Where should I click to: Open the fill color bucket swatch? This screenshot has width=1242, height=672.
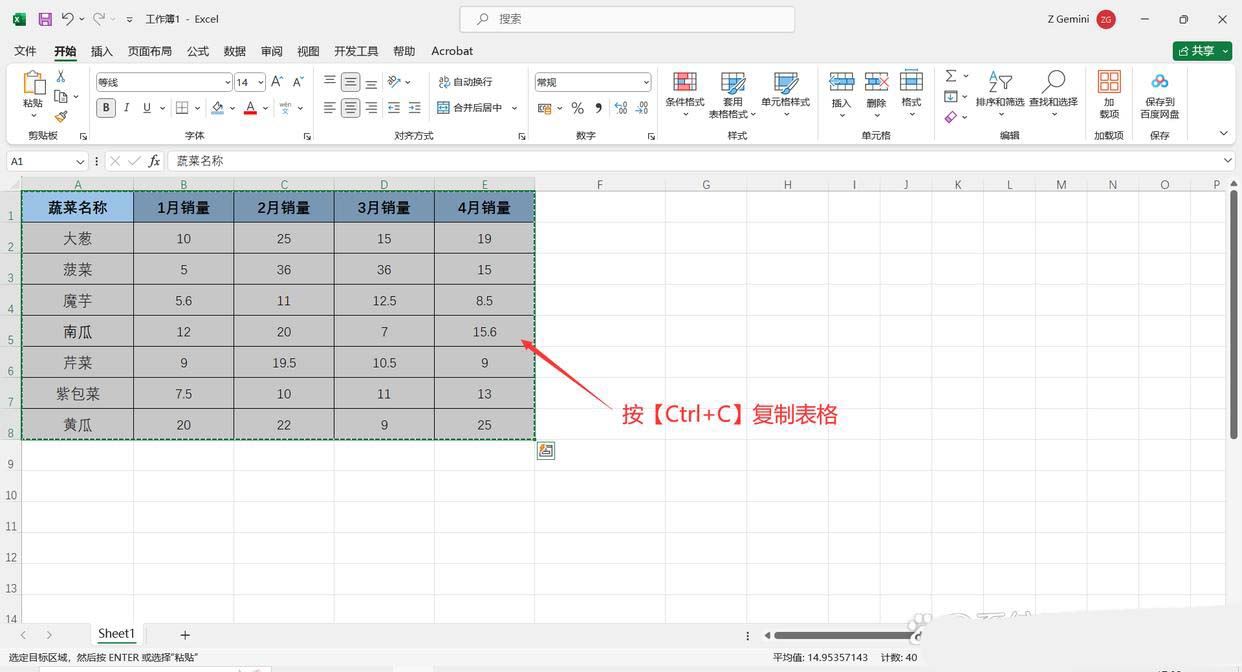click(x=218, y=108)
